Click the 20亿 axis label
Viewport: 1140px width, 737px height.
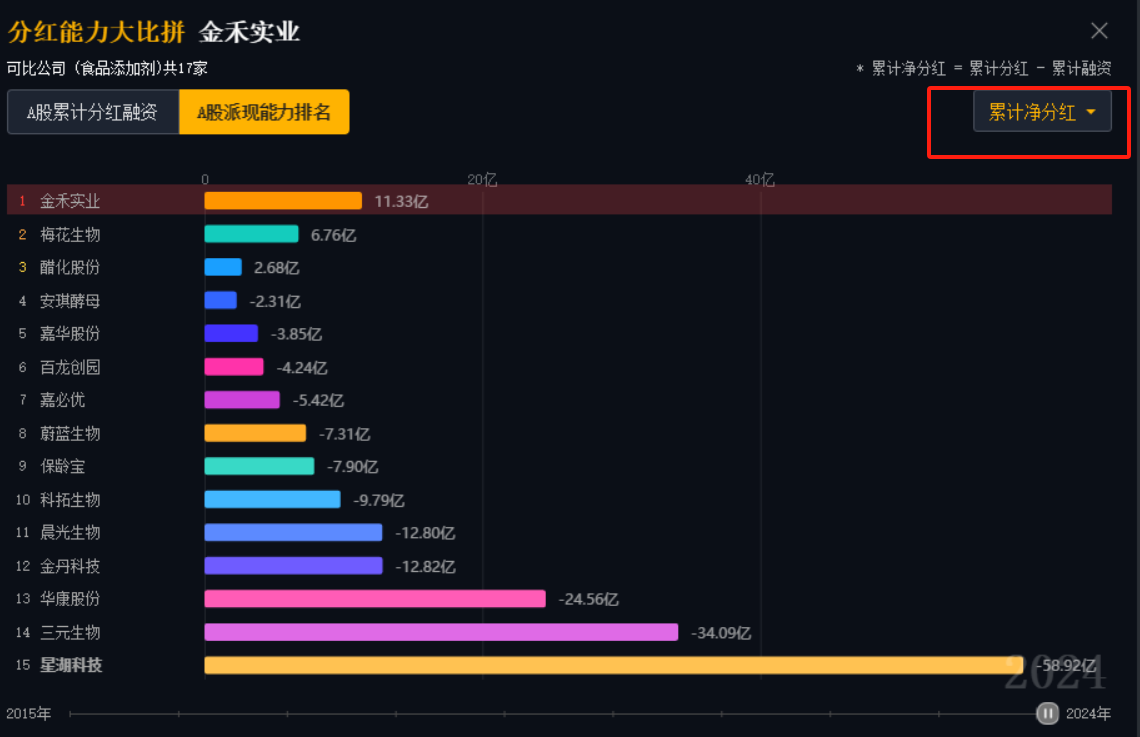pos(482,180)
